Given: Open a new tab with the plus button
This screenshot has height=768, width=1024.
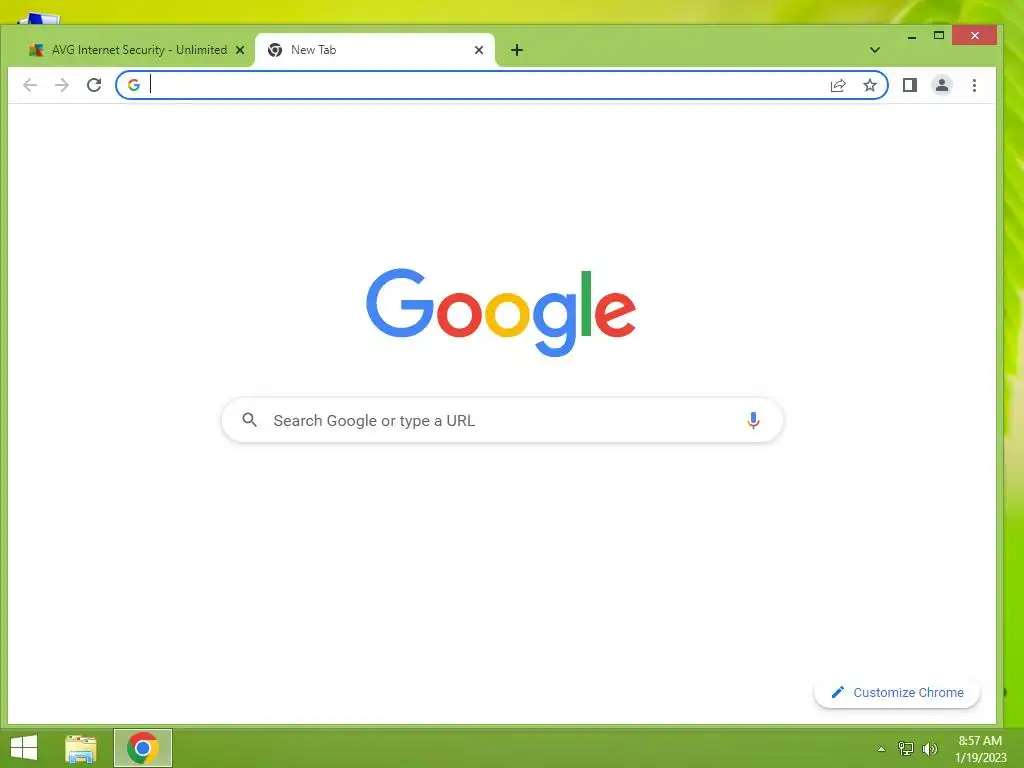Looking at the screenshot, I should [517, 50].
